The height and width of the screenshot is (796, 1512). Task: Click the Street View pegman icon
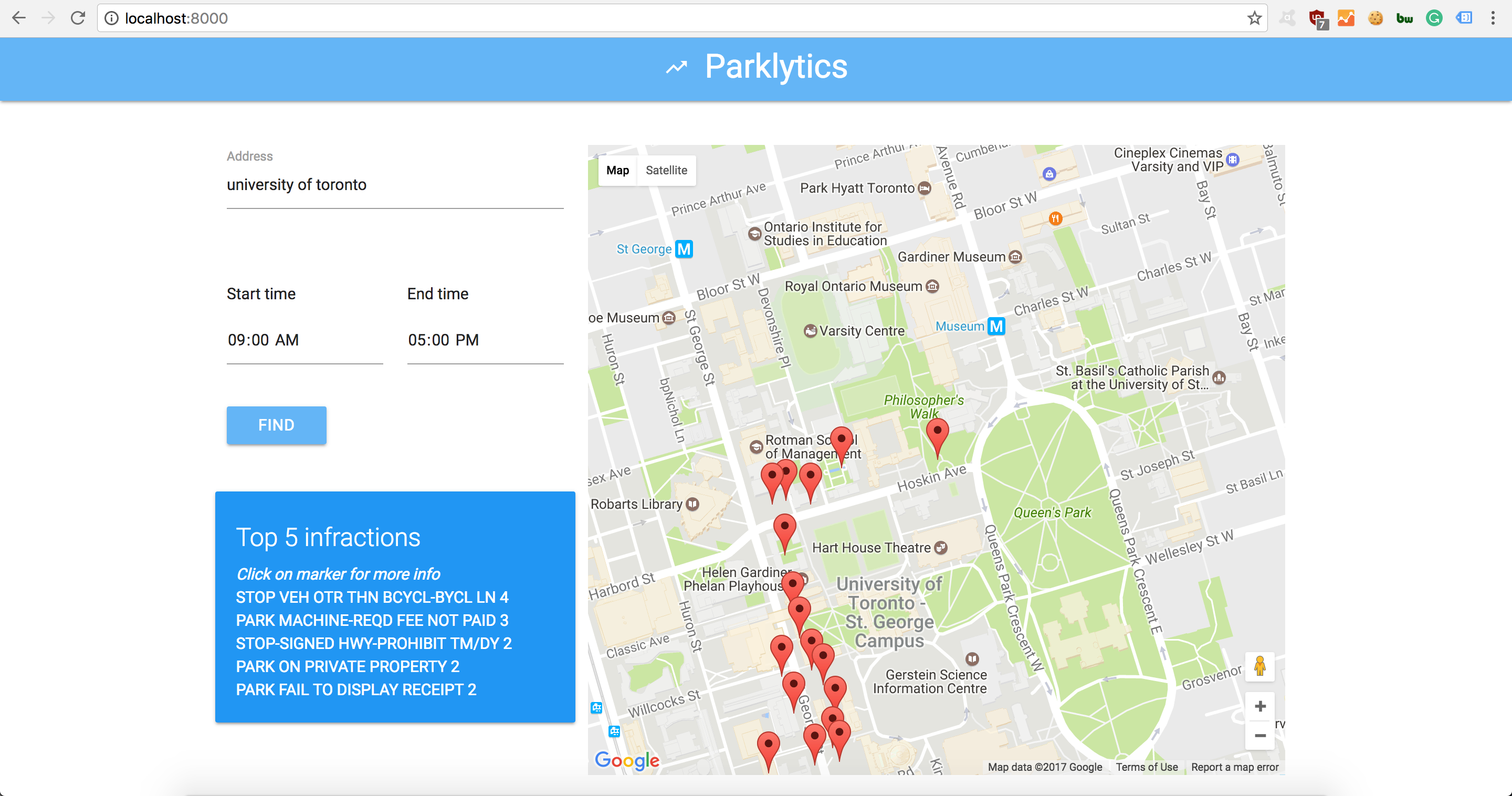pyautogui.click(x=1259, y=666)
